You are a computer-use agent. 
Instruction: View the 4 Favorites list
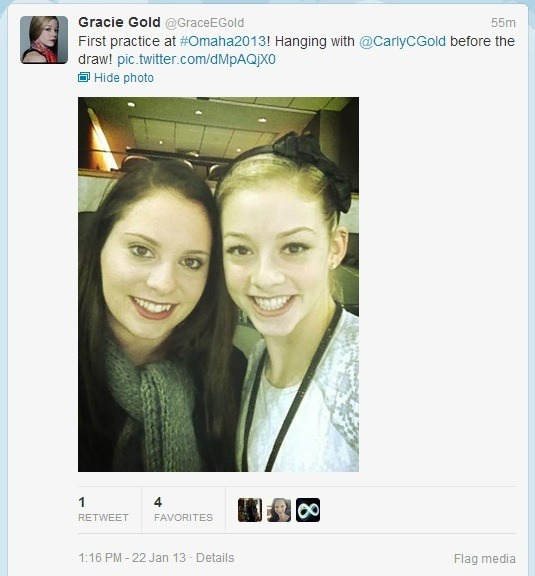[x=183, y=510]
